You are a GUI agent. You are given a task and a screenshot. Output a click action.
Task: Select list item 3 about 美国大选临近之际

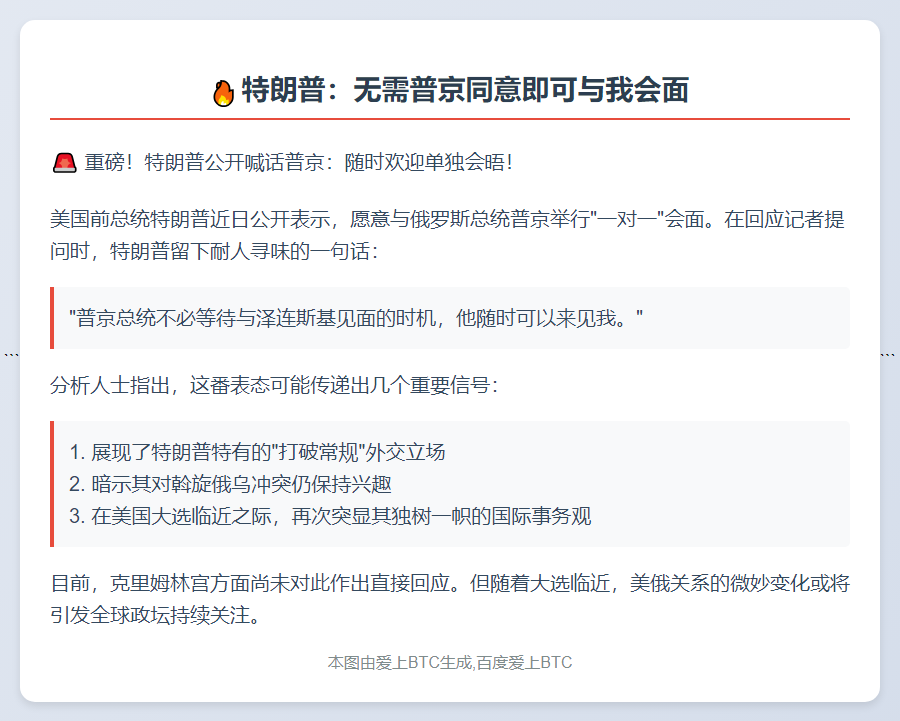(x=330, y=516)
